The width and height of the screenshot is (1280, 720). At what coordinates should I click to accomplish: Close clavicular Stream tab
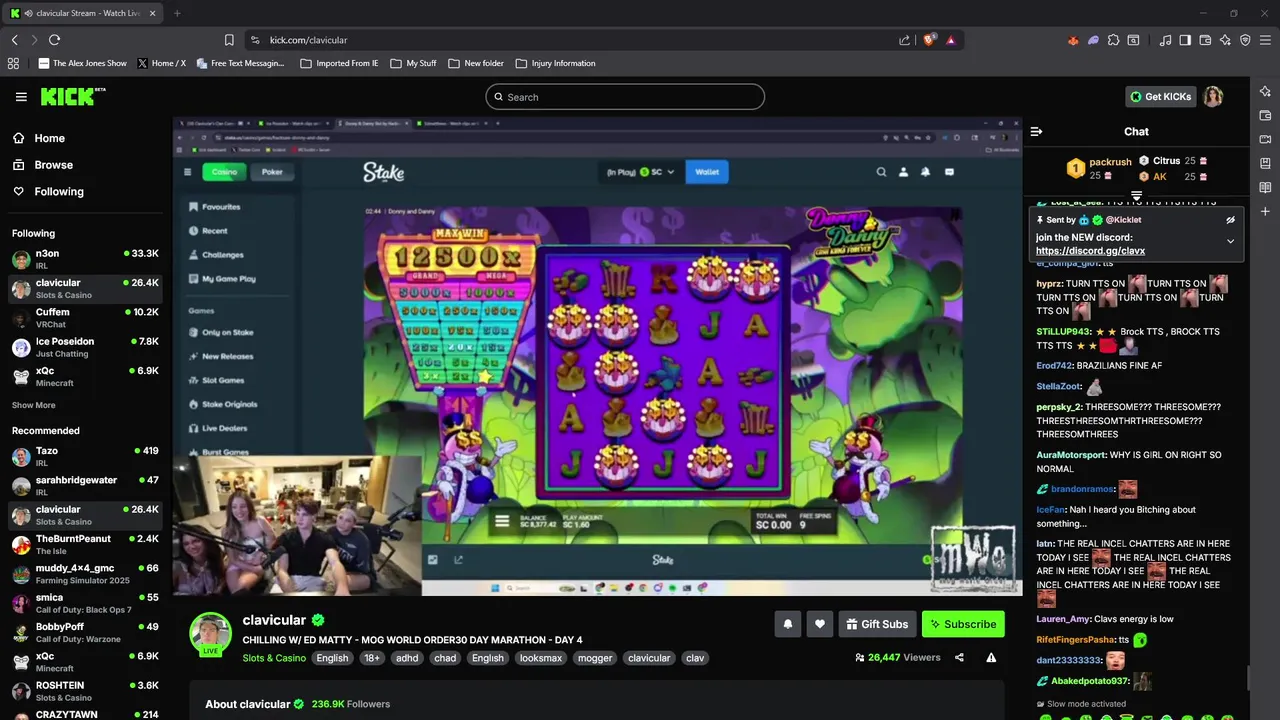152,13
